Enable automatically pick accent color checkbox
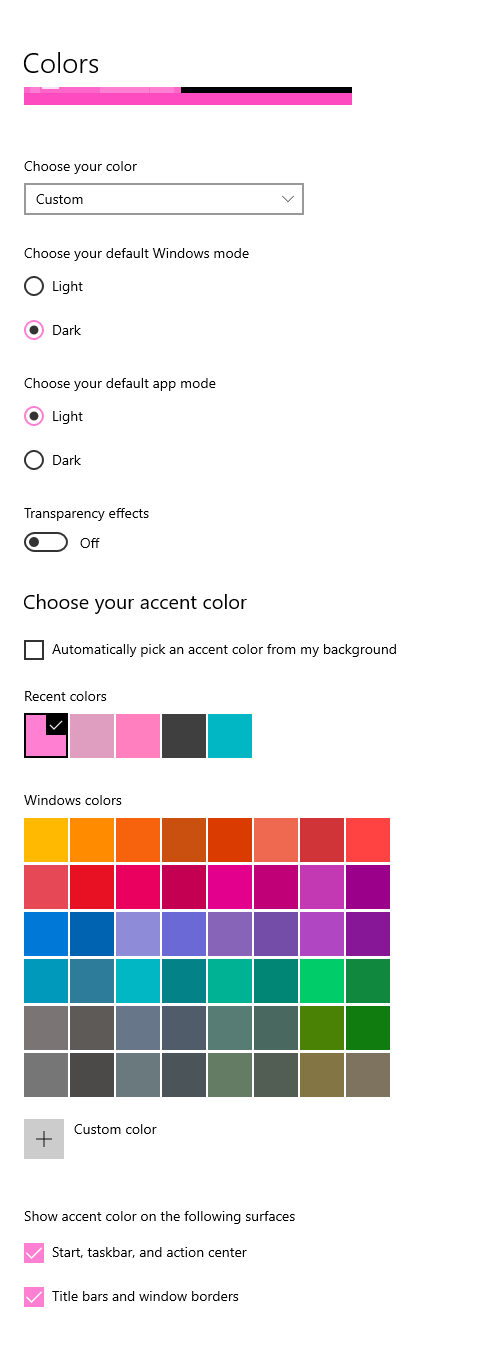491x1368 pixels. click(x=34, y=650)
